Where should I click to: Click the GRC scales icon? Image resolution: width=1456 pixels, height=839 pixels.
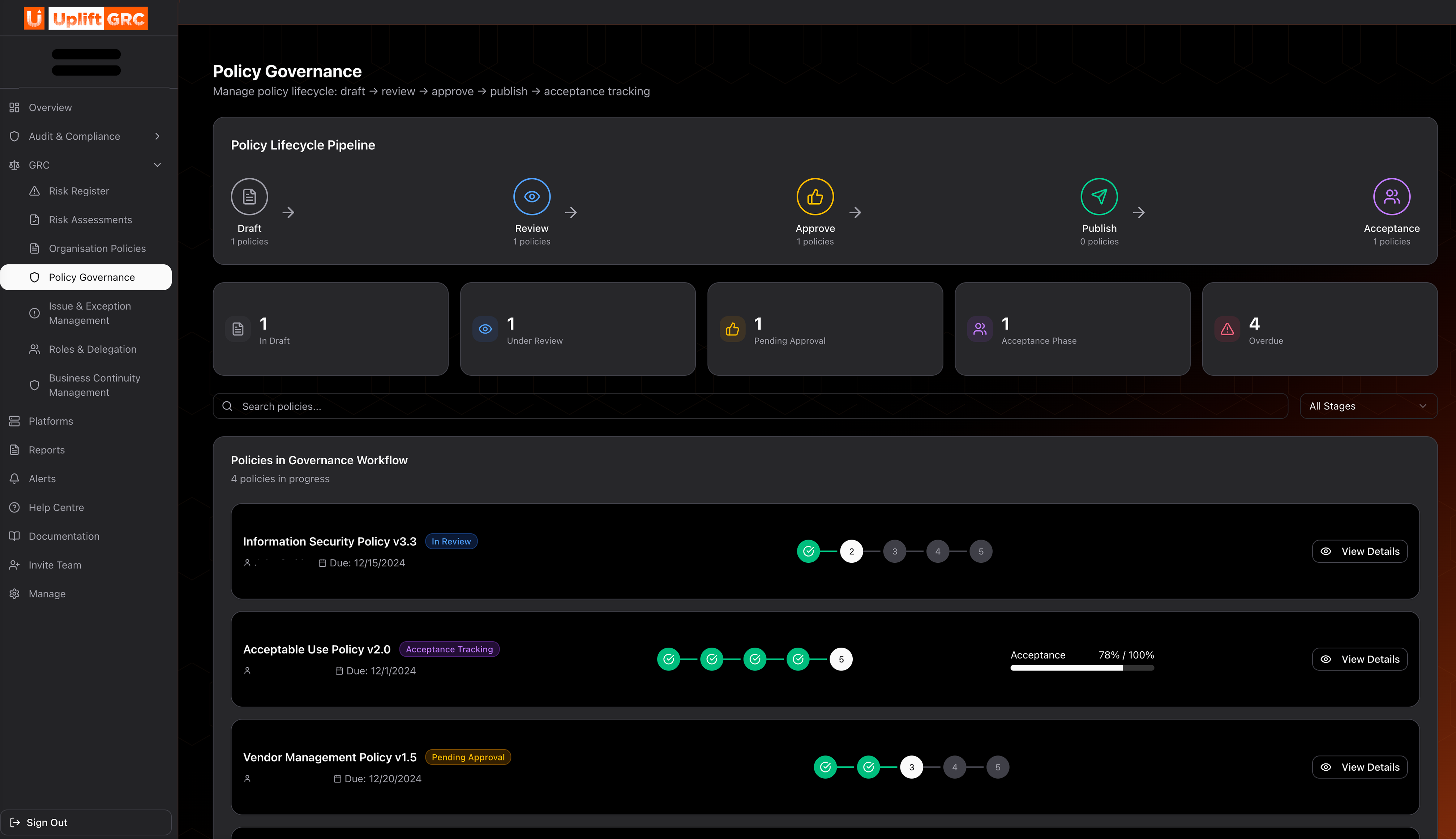[x=14, y=165]
